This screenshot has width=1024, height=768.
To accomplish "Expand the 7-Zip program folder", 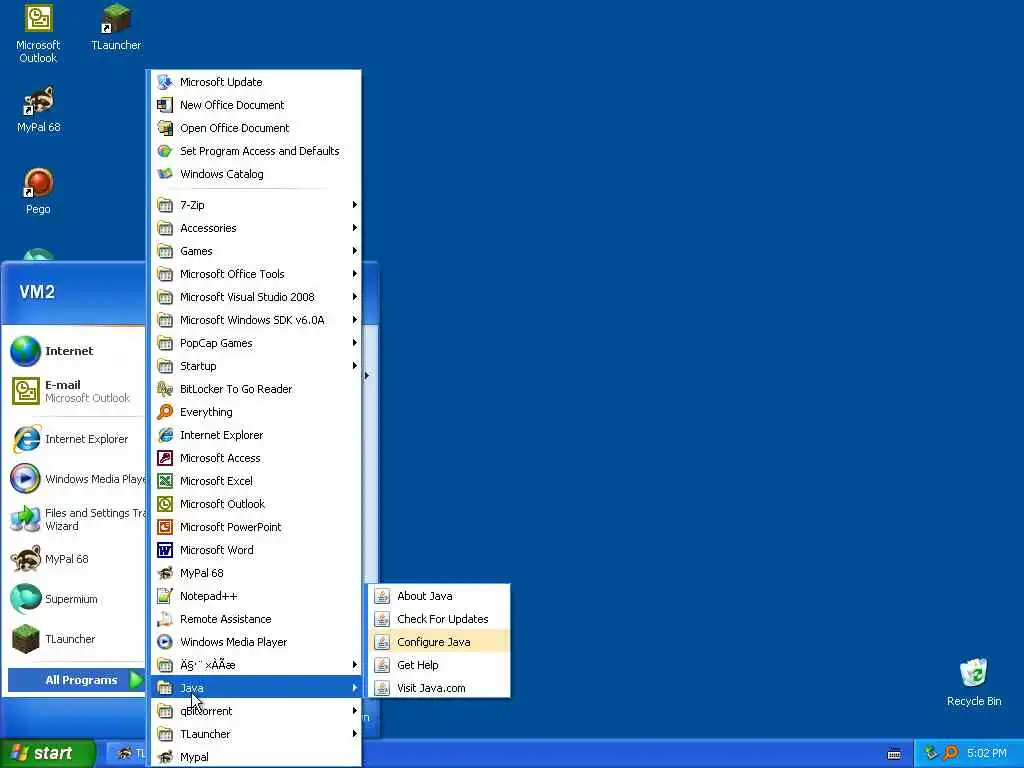I will 255,205.
